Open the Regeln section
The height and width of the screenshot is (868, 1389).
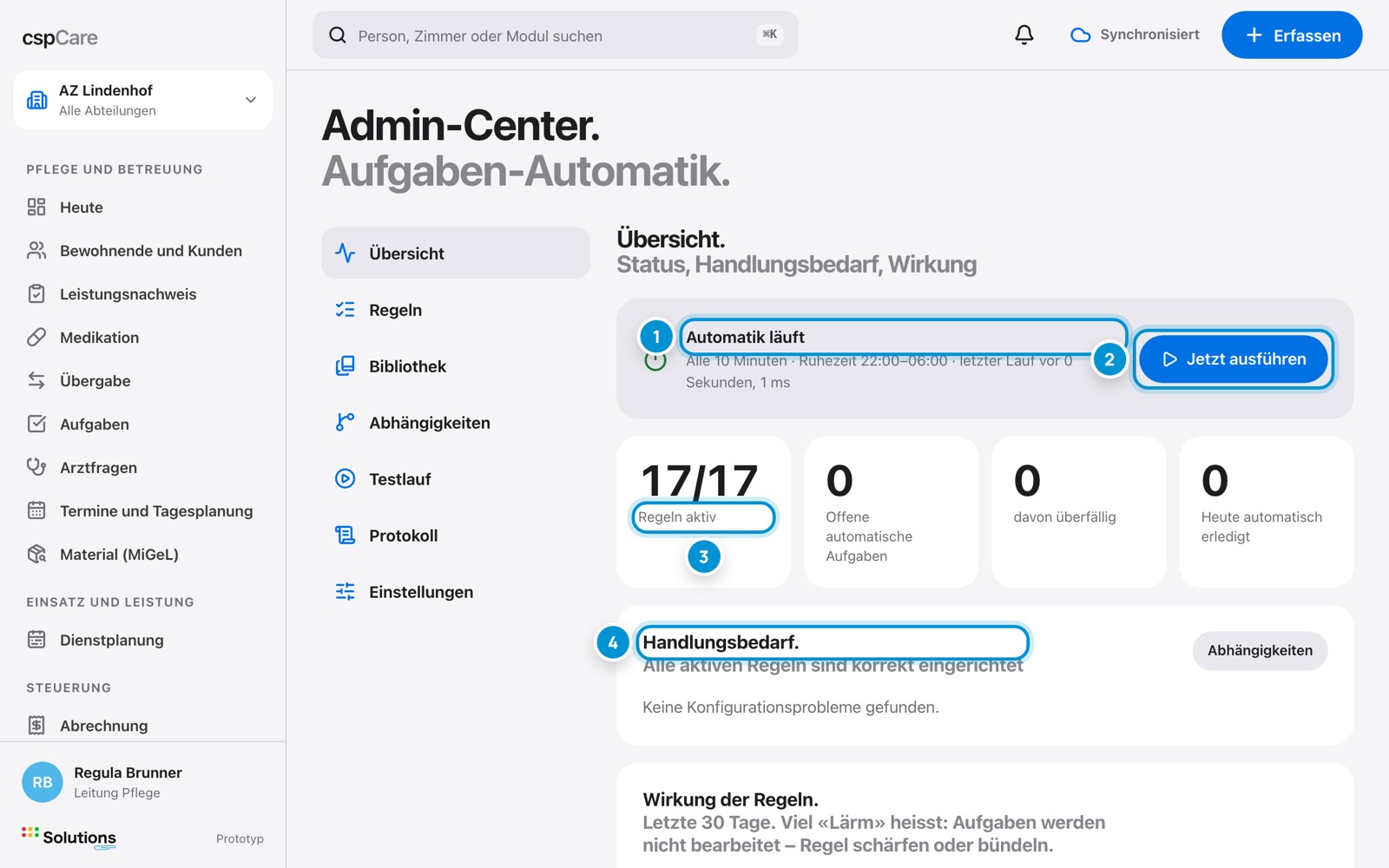[x=456, y=310]
